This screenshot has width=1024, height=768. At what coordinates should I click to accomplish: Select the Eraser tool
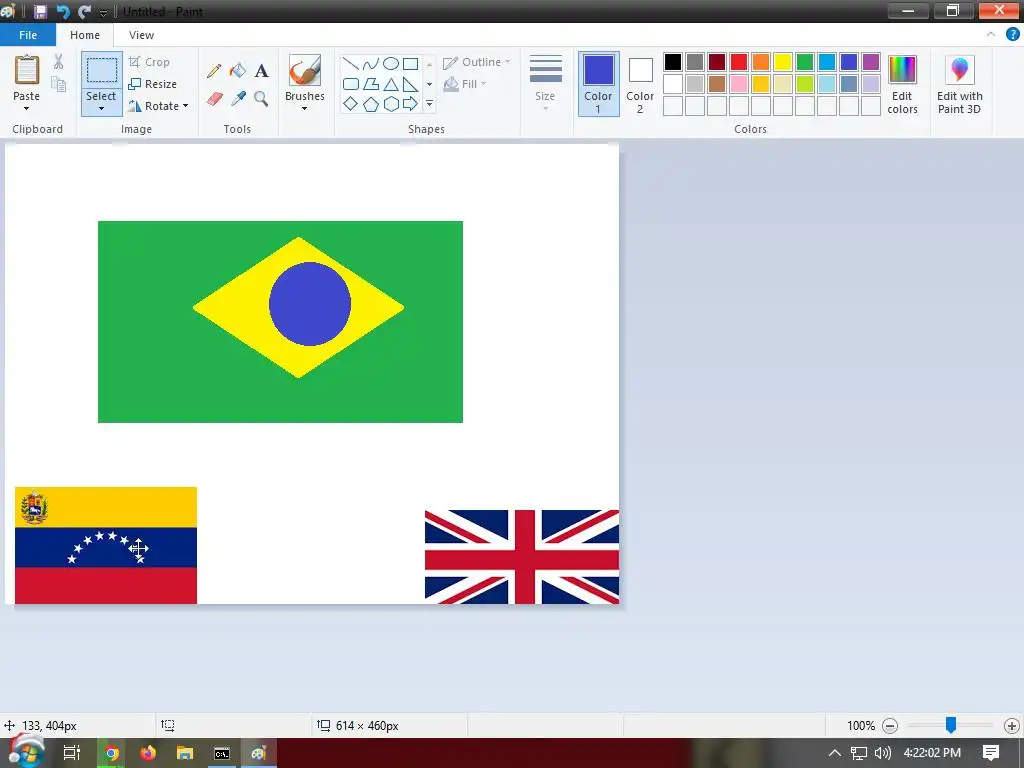(x=214, y=99)
